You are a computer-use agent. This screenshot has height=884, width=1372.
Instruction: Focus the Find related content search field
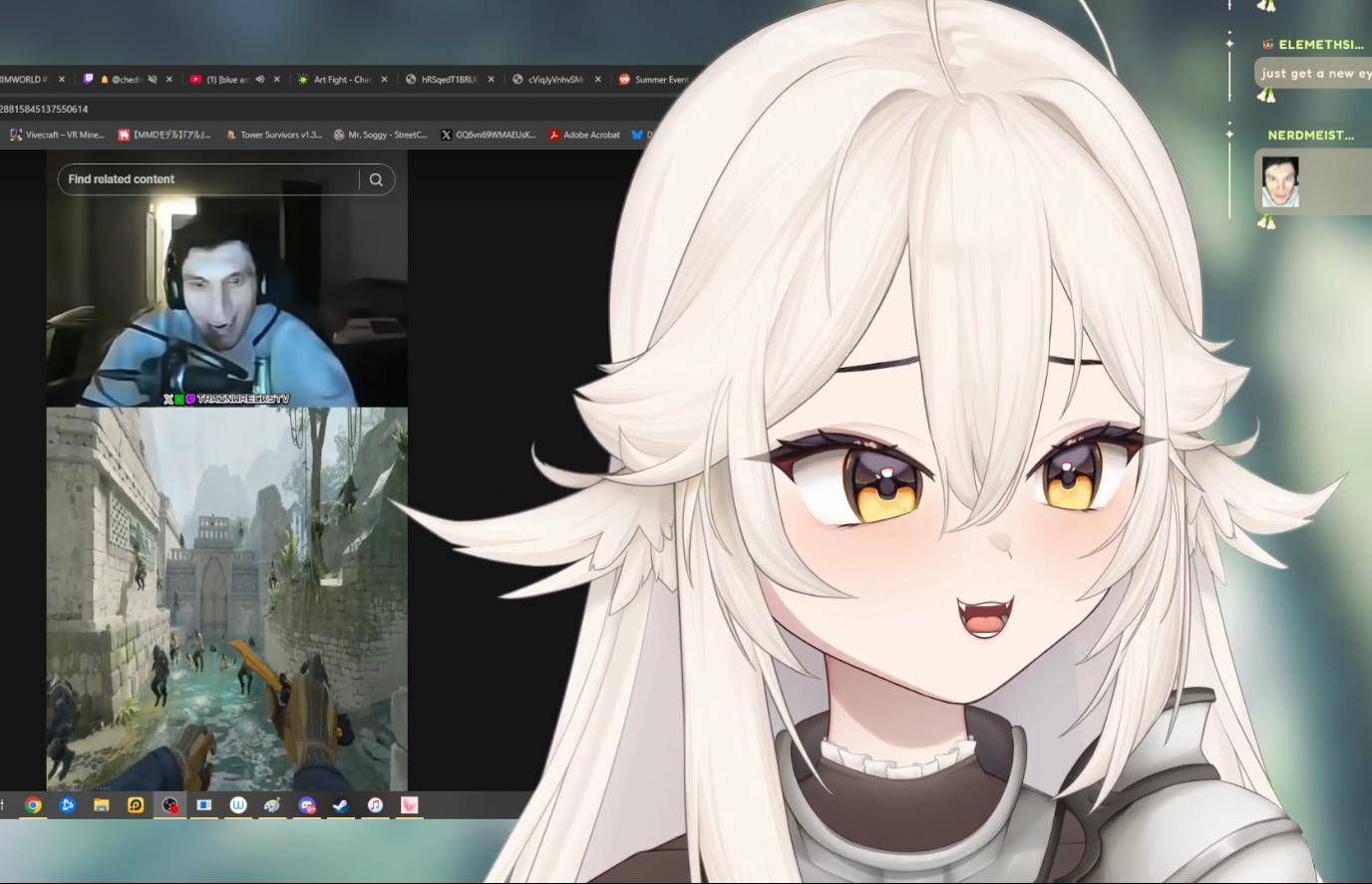point(207,179)
